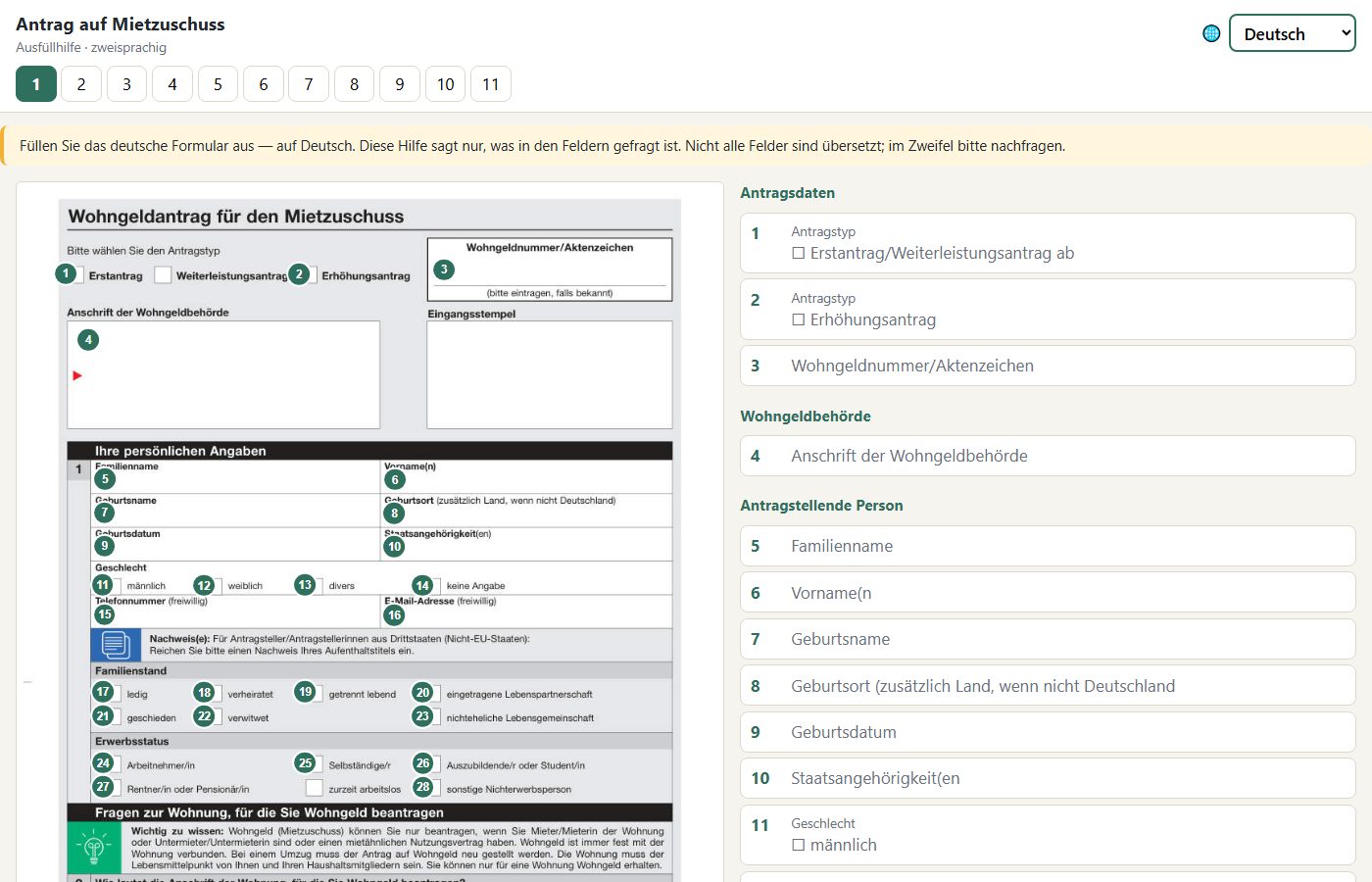Click the green lightbulb icon on form
1372x882 pixels.
[94, 847]
